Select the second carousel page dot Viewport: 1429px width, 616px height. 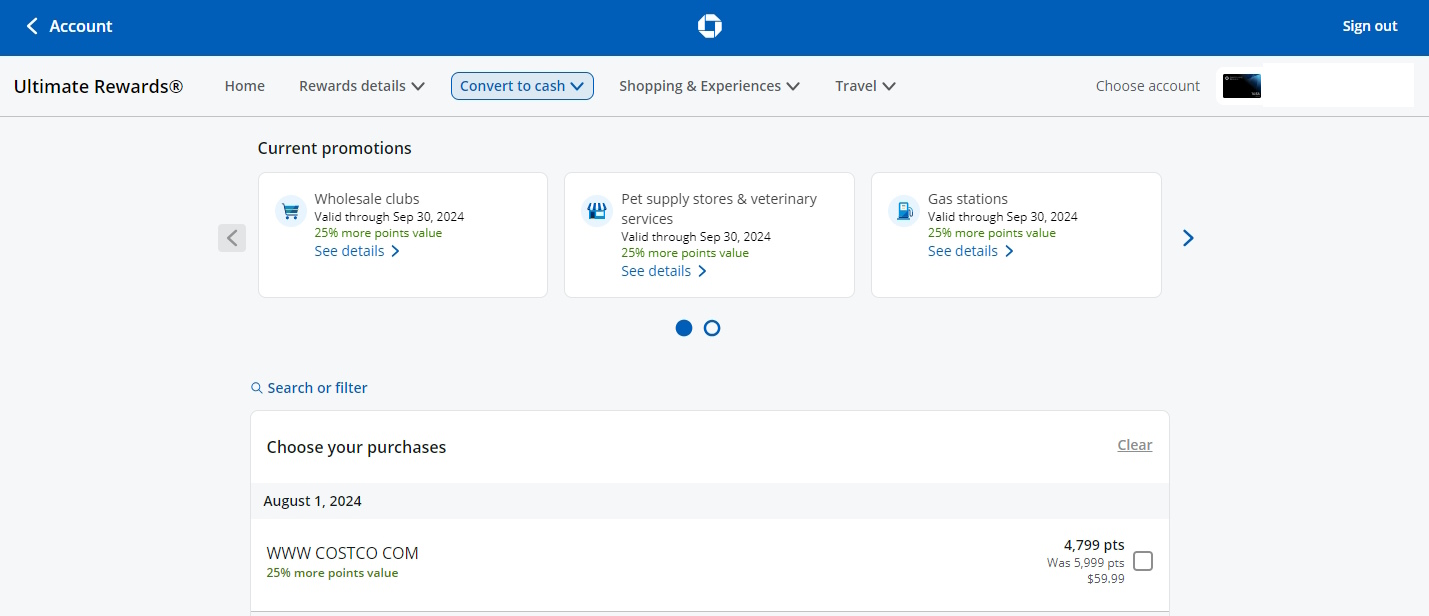tap(712, 328)
